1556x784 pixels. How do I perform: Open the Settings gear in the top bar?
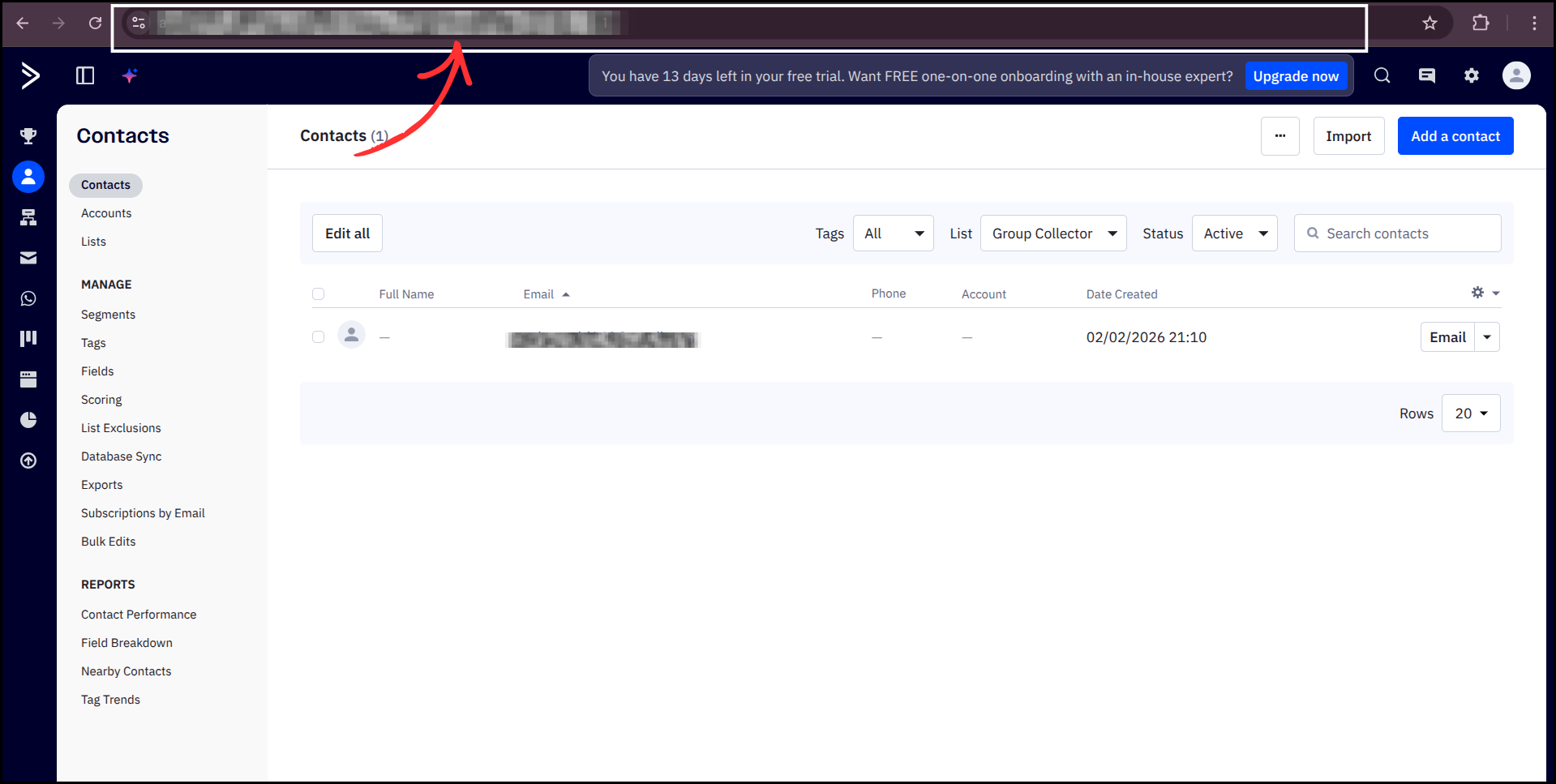1472,75
